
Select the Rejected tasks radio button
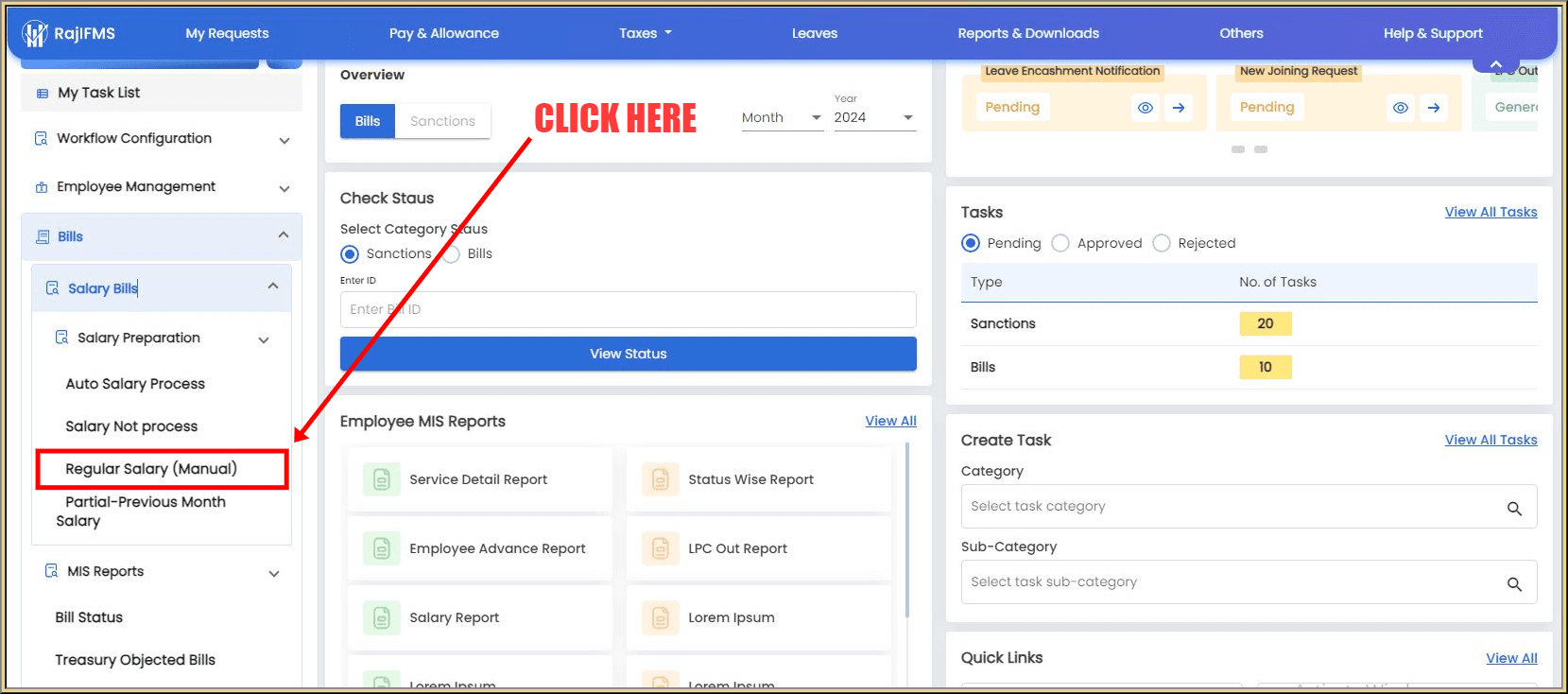click(1162, 243)
